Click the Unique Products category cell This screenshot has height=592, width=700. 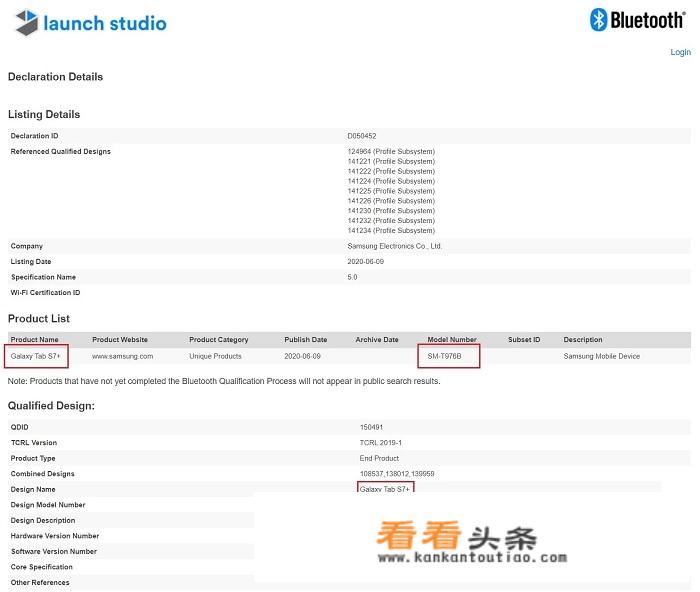click(x=215, y=356)
